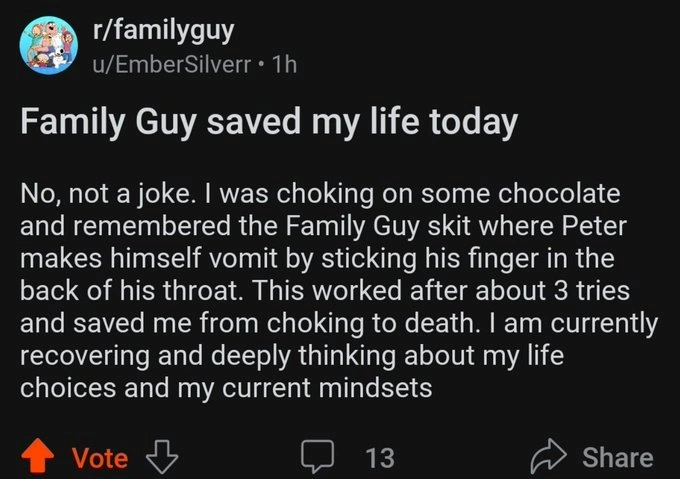Open the post titled Family Guy saved my life today
This screenshot has height=479, width=680.
coord(270,123)
